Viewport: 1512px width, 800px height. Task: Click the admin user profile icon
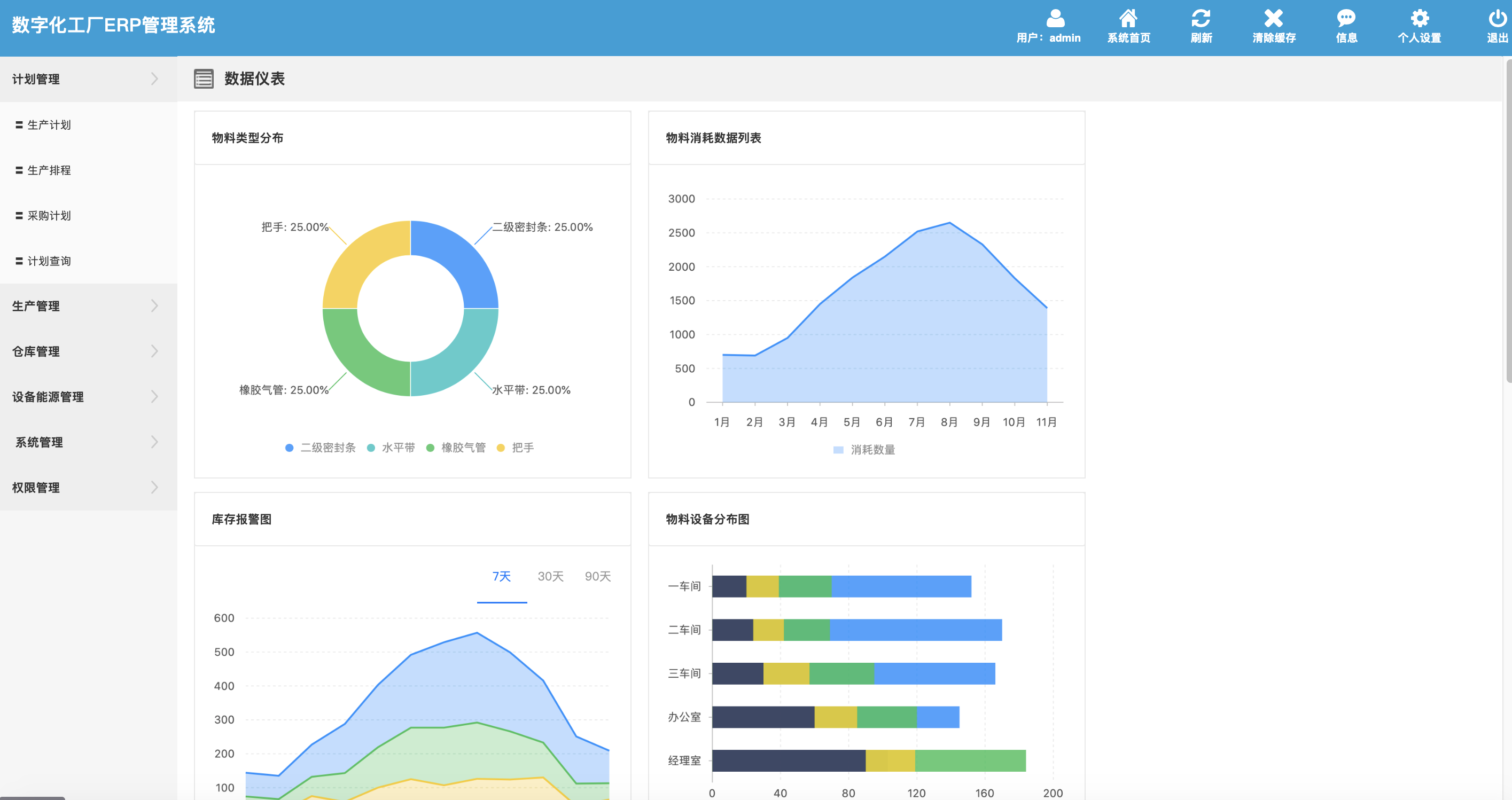[x=1055, y=18]
